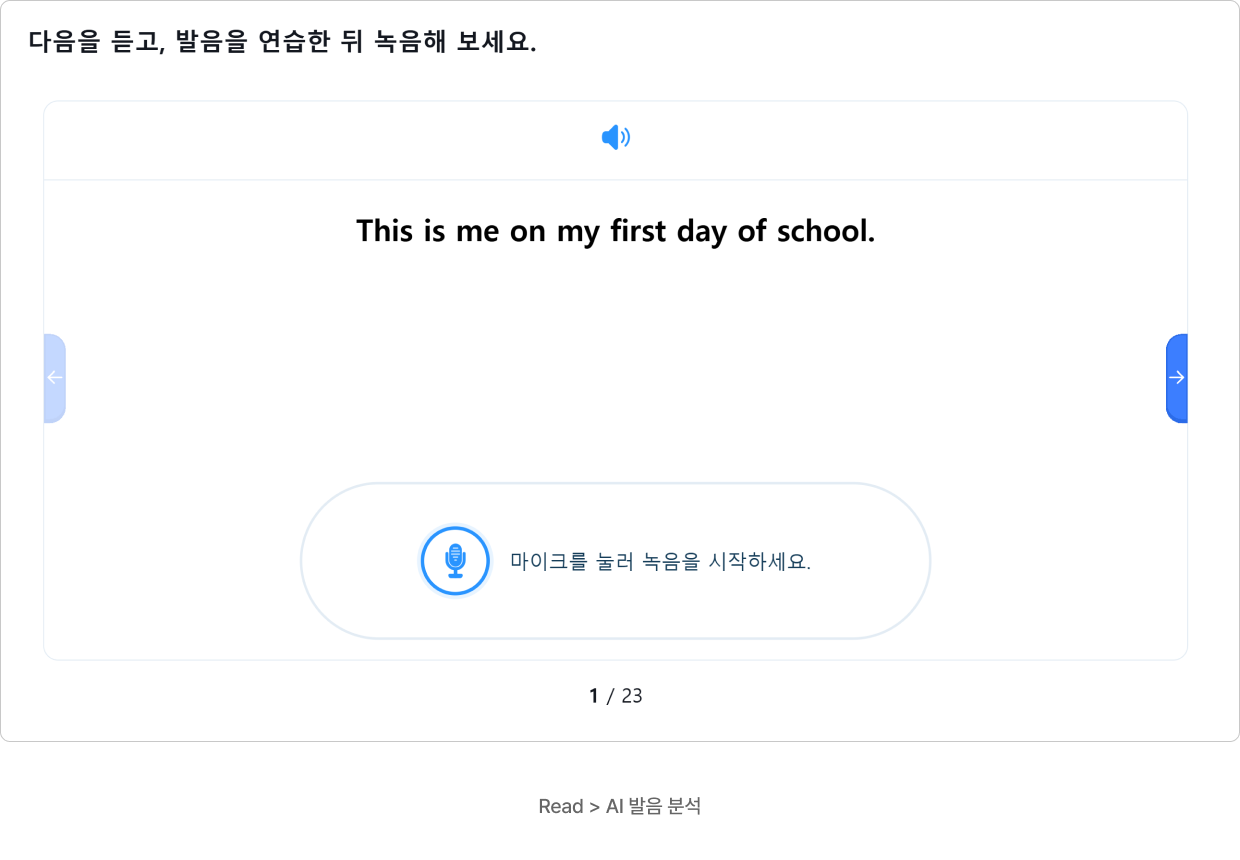Go back with the faded left arrow

[55, 378]
